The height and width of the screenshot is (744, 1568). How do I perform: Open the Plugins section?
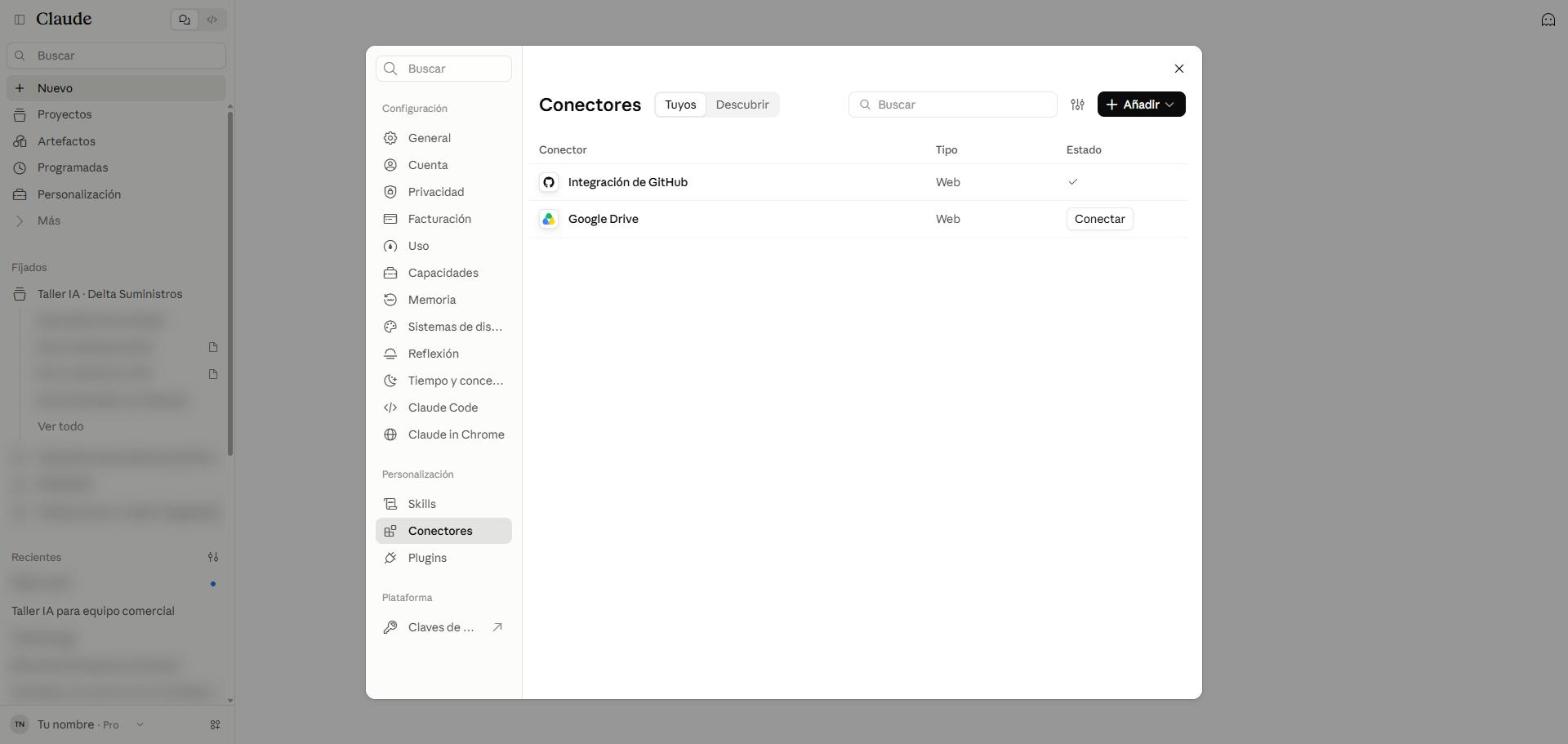click(x=443, y=558)
